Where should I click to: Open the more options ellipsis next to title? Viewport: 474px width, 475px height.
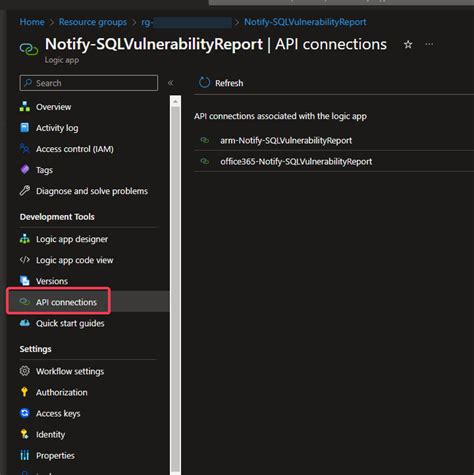tap(429, 44)
